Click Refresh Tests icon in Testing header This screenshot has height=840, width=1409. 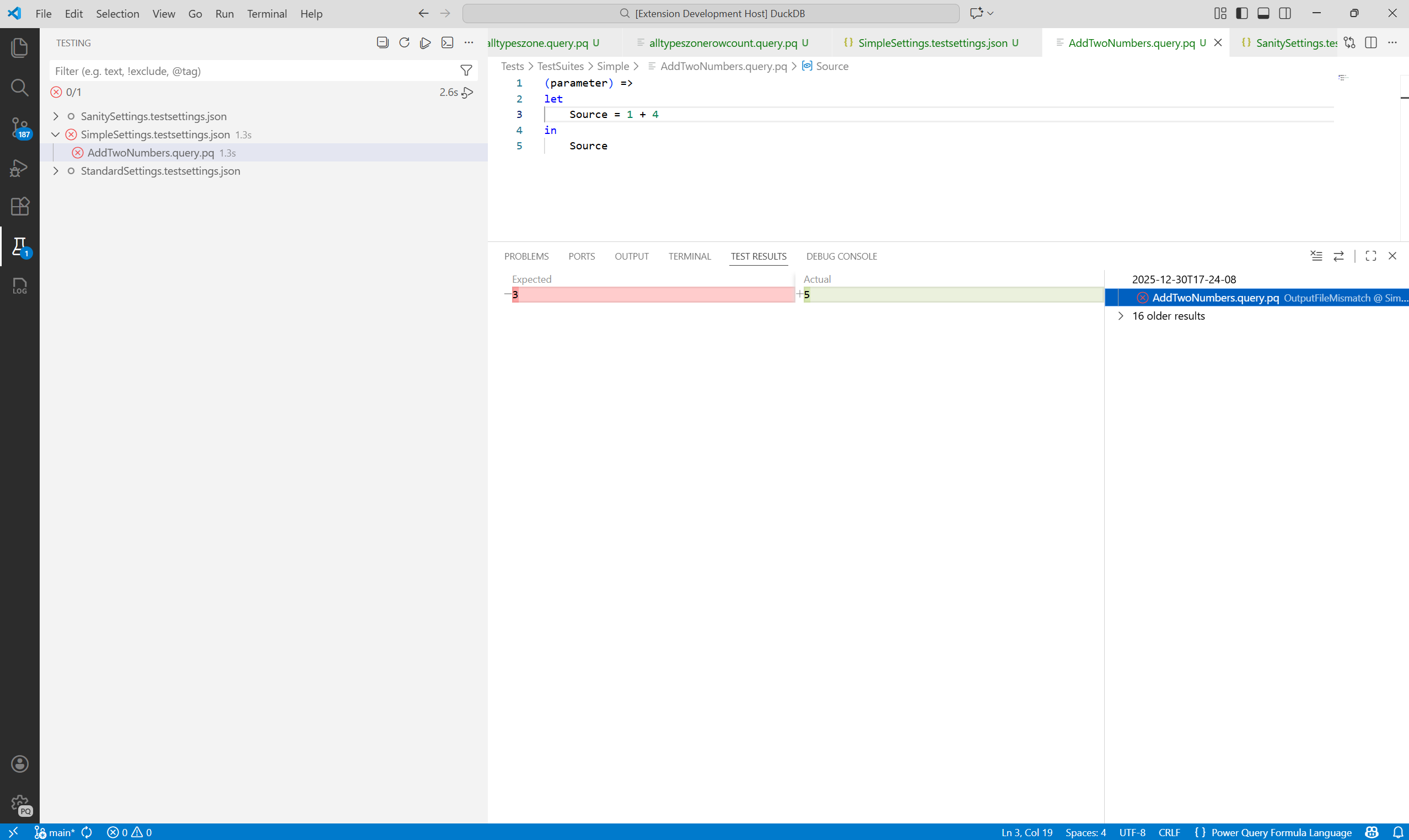(404, 42)
